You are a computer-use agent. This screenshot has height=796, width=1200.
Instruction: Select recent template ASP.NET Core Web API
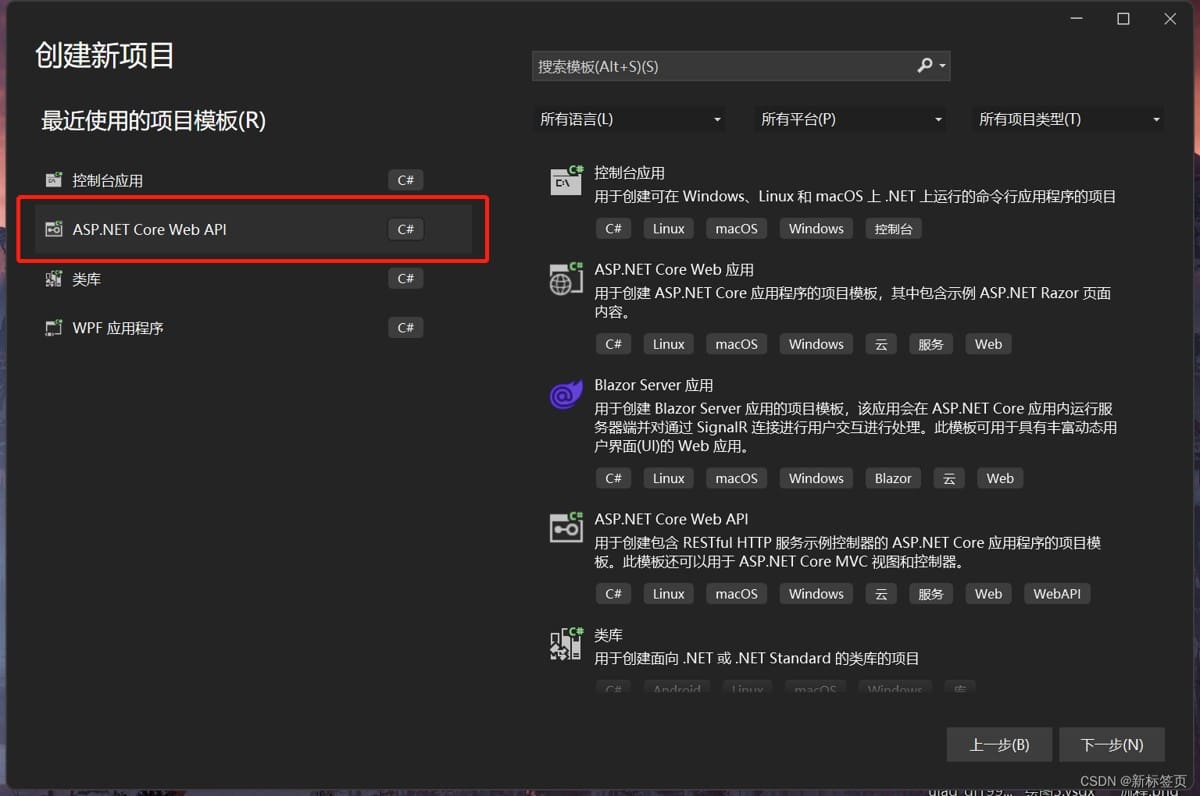[253, 229]
